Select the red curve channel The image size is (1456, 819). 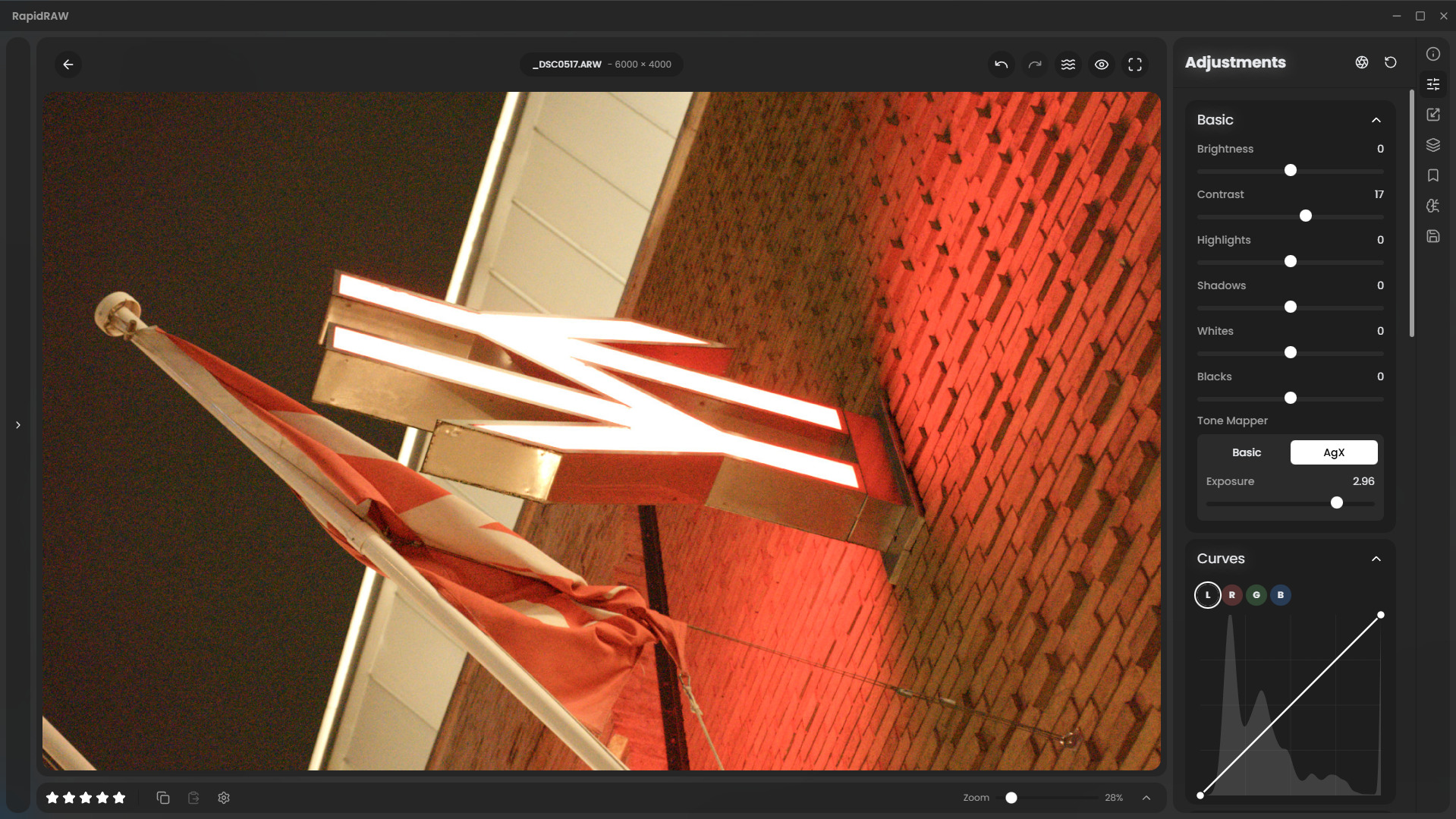point(1231,595)
